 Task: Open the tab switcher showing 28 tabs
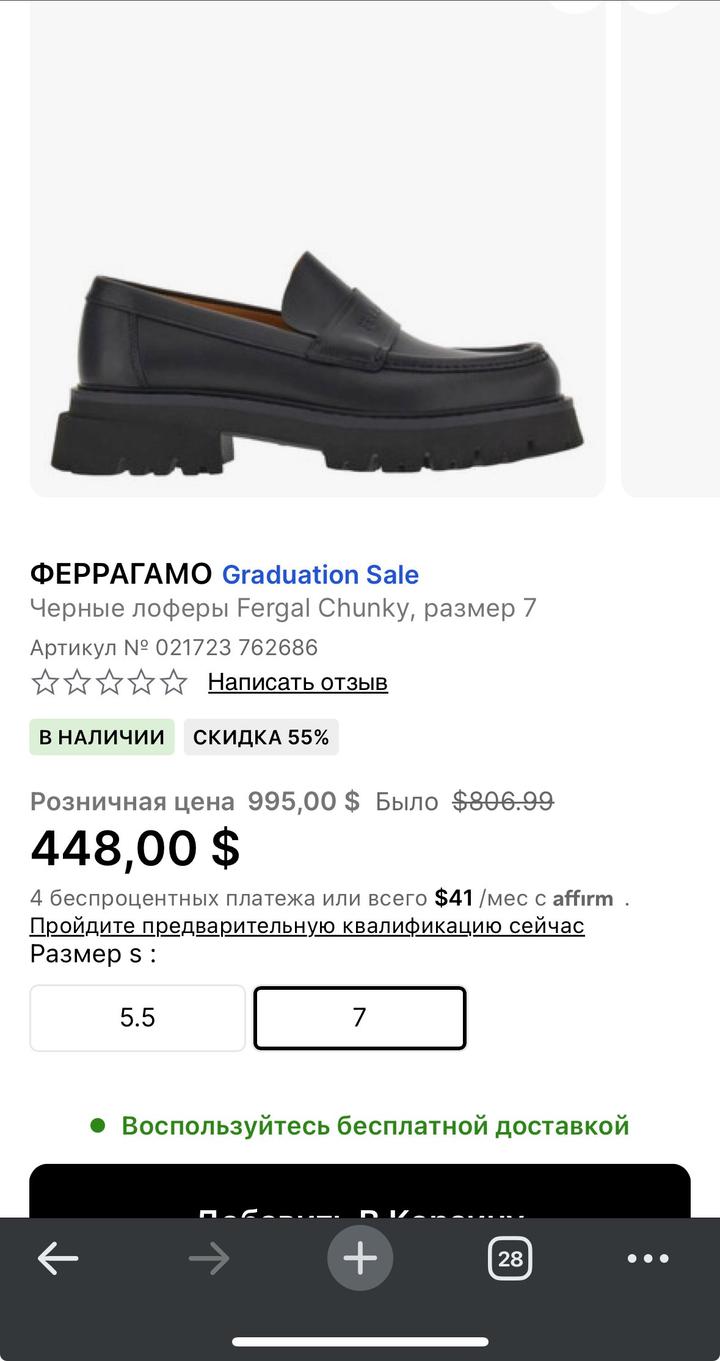510,1258
